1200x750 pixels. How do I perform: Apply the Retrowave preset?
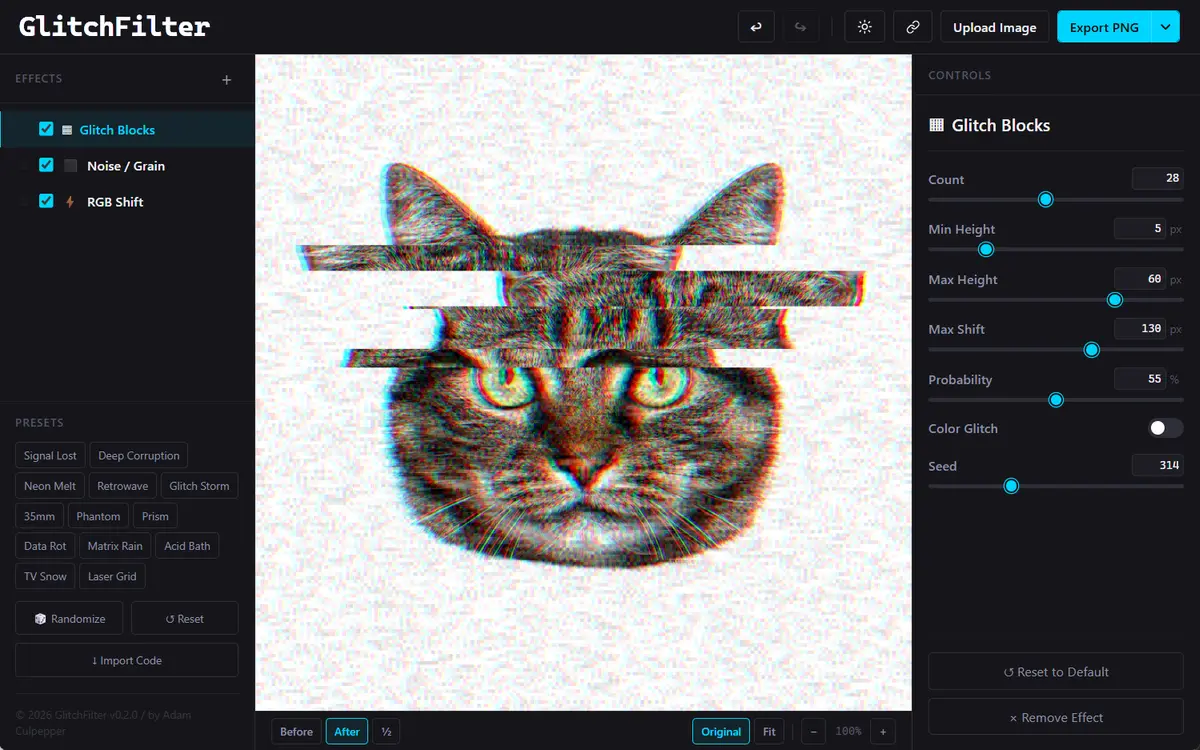122,486
